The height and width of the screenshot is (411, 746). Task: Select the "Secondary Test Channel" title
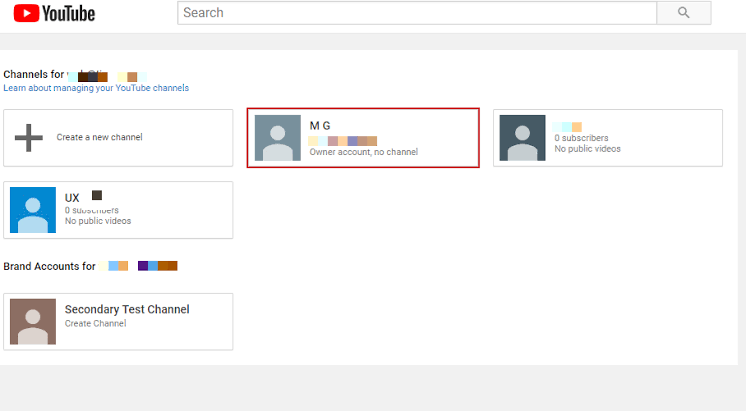pos(127,310)
